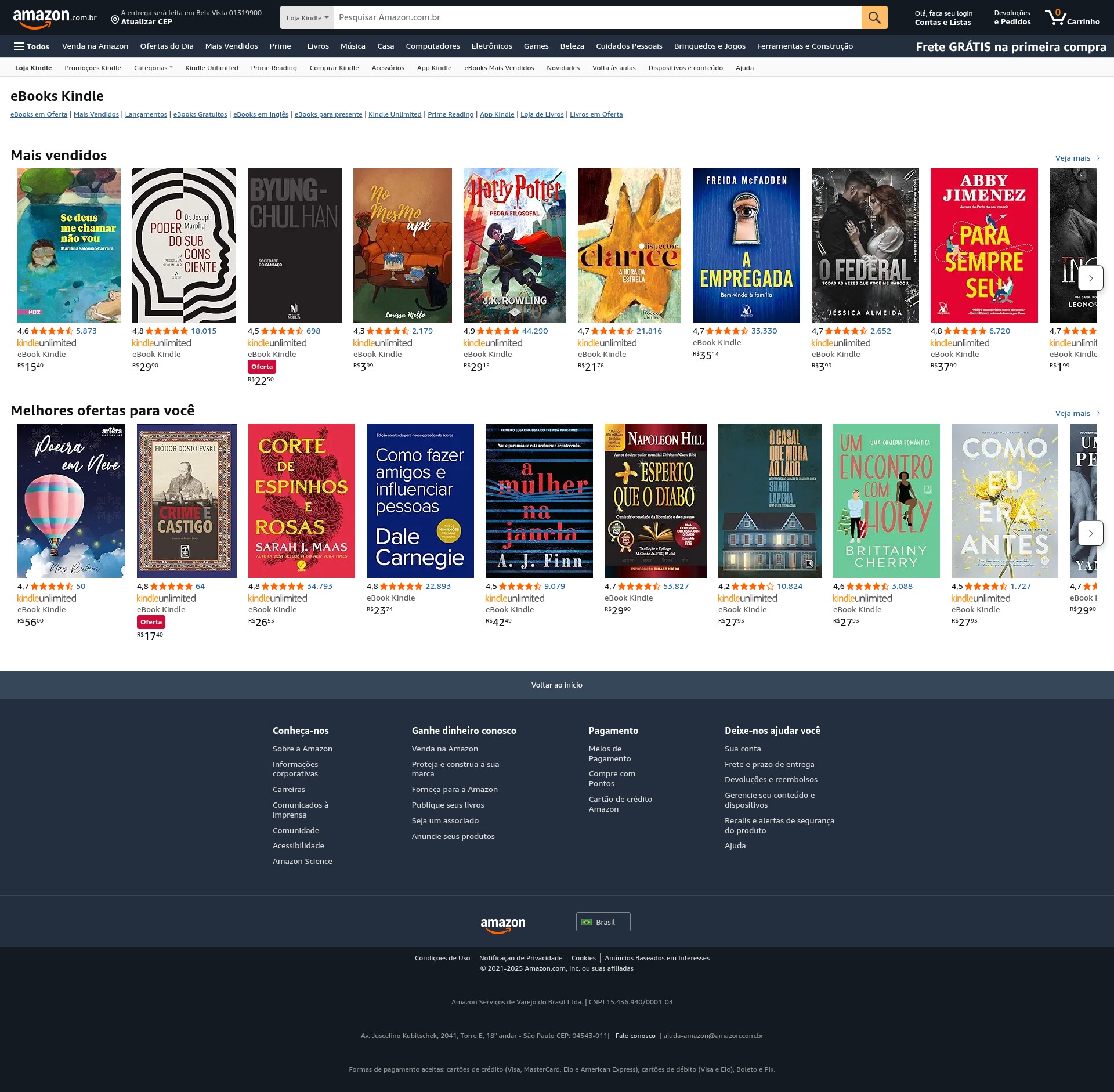Open Contas e Listas account menu
The width and height of the screenshot is (1114, 1092).
tap(943, 18)
